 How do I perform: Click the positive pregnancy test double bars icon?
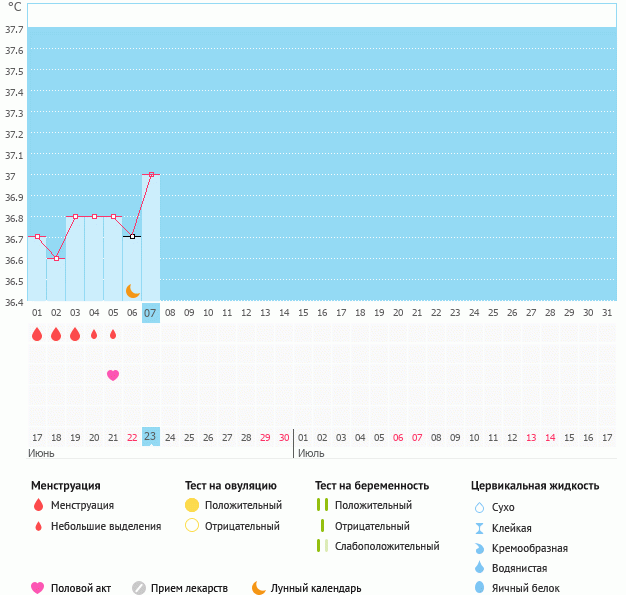point(322,505)
